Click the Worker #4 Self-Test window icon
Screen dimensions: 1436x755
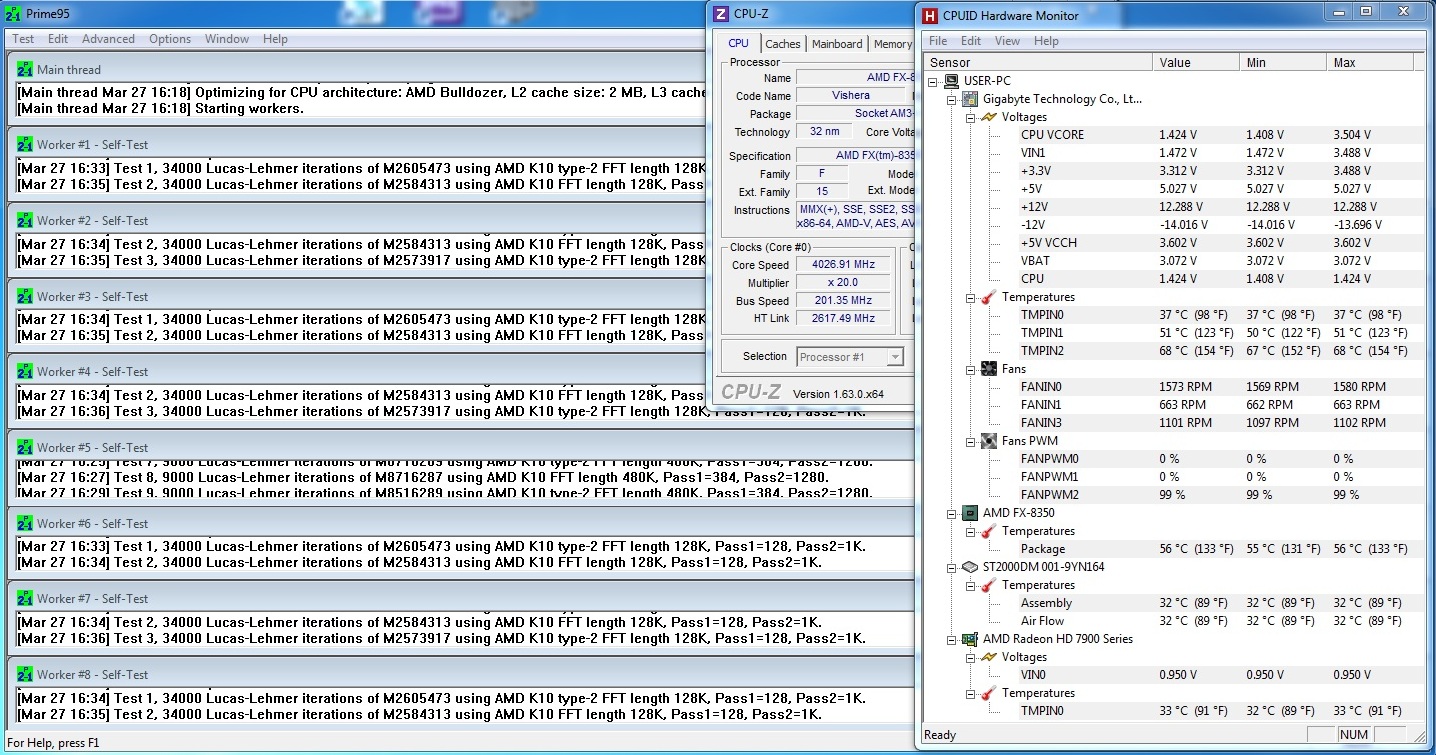tap(25, 371)
